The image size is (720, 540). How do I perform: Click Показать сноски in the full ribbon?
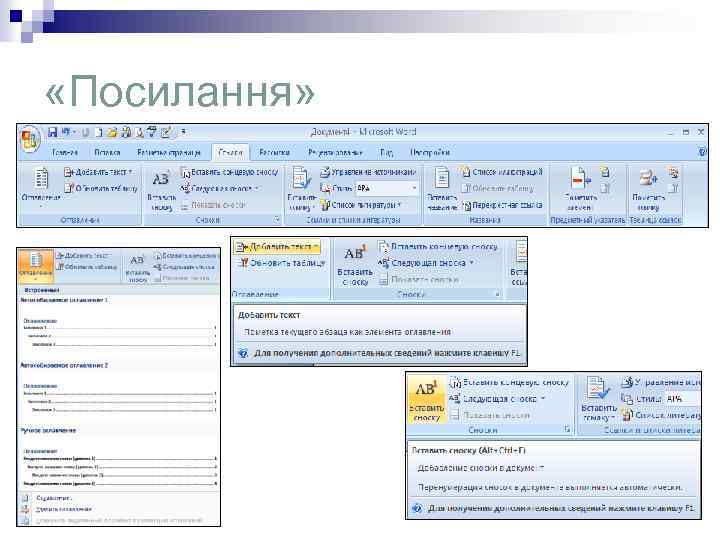point(214,205)
